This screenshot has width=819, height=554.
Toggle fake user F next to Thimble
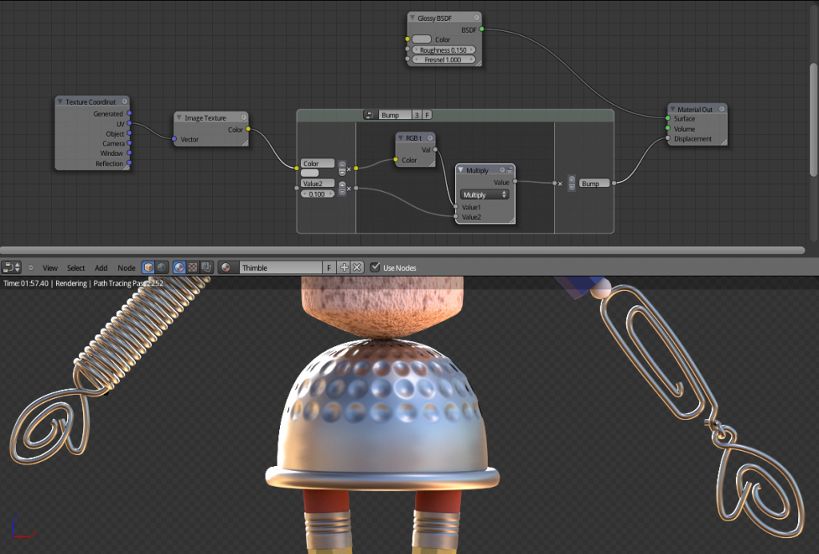(329, 267)
